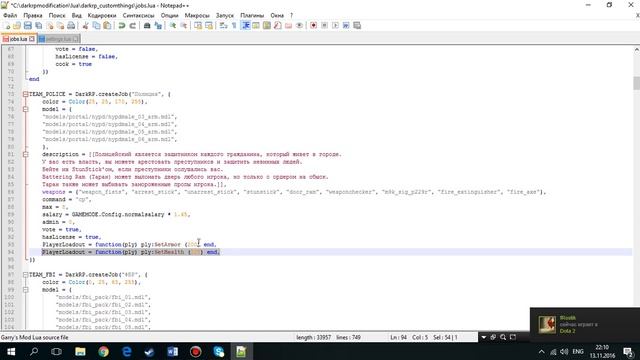Click the vertical scrollbar thumb

(636, 83)
